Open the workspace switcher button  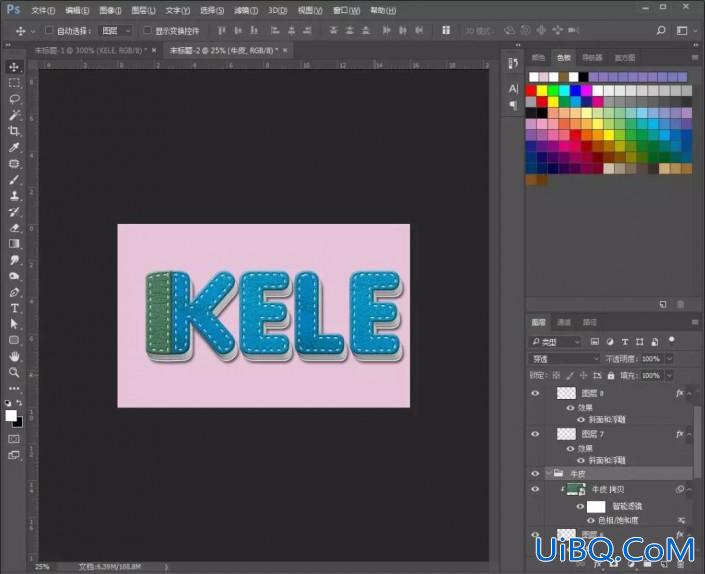(683, 31)
